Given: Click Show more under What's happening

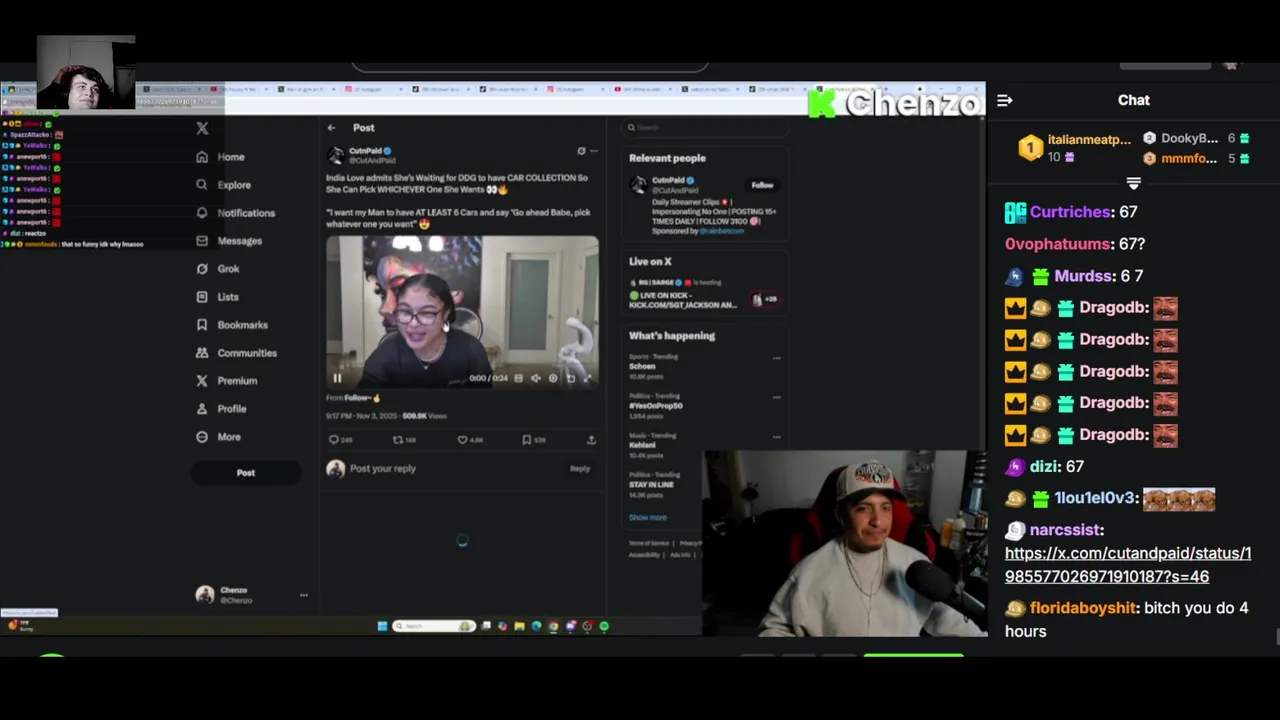Looking at the screenshot, I should coord(648,518).
